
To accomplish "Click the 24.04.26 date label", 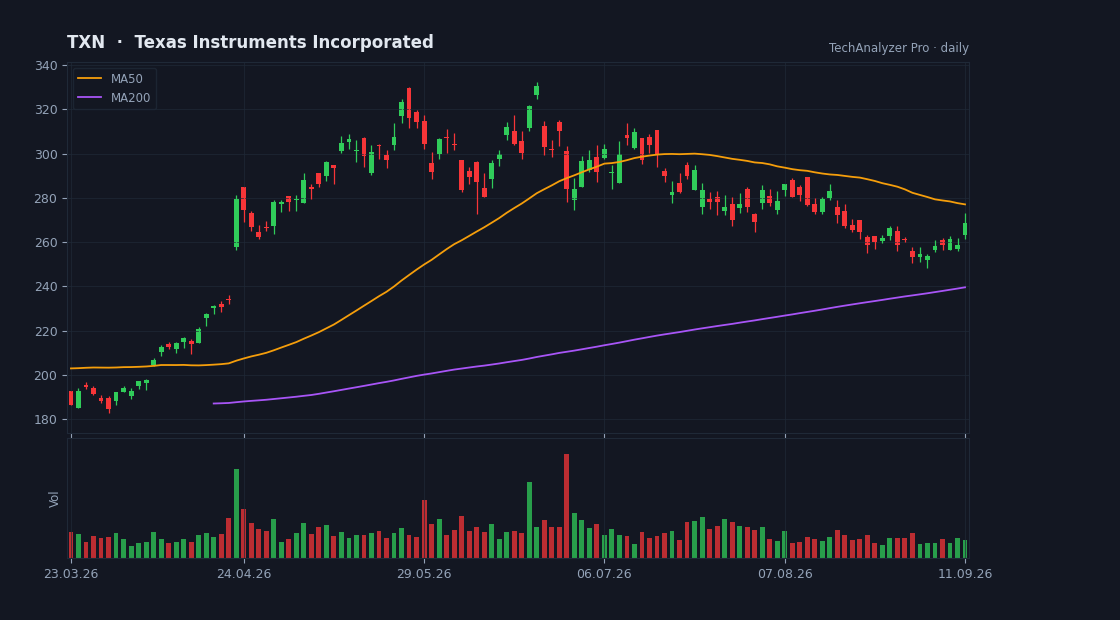I will pos(244,574).
